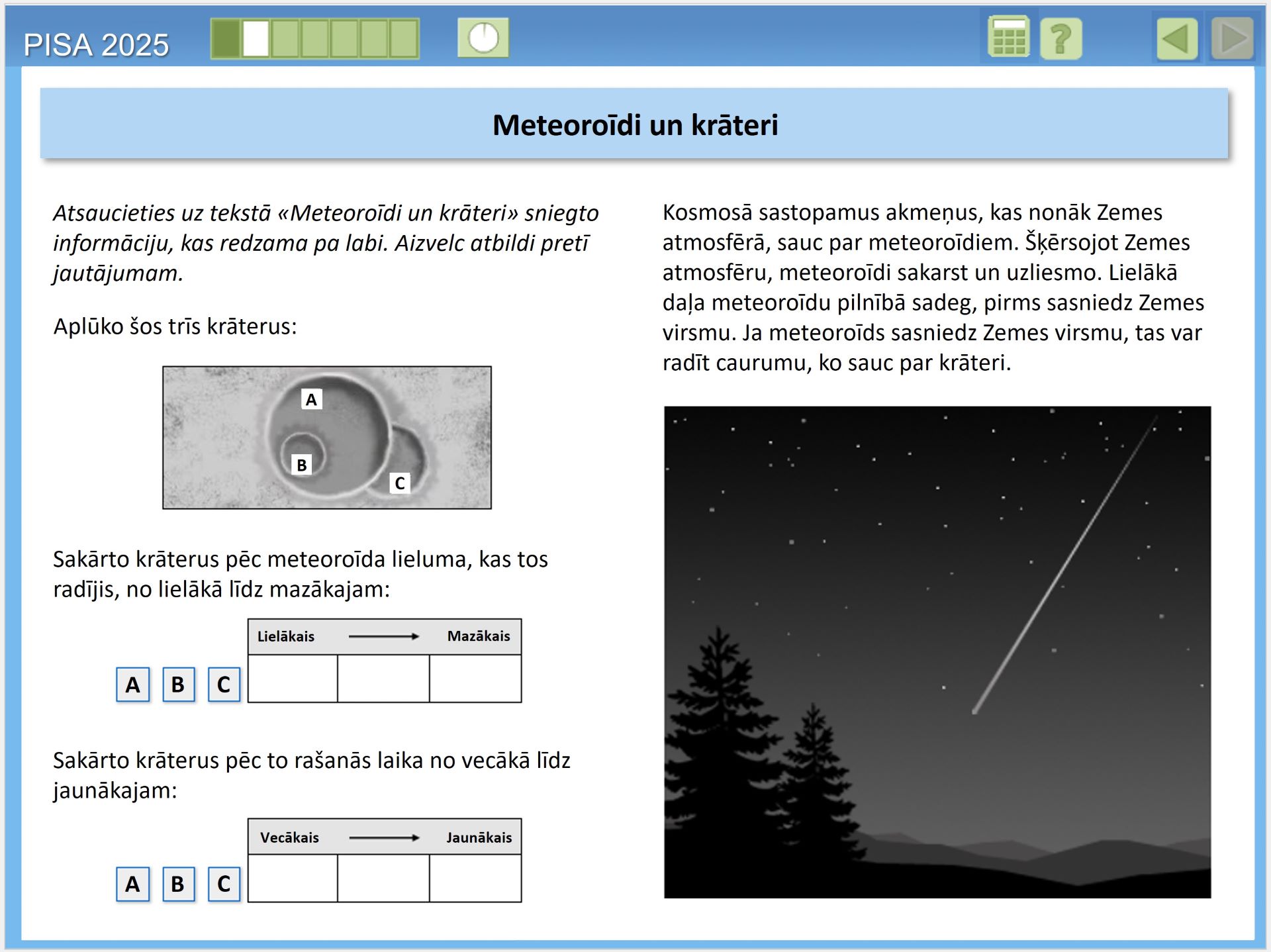Image resolution: width=1271 pixels, height=952 pixels.
Task: Click first slot under Lielākais
Action: point(293,679)
